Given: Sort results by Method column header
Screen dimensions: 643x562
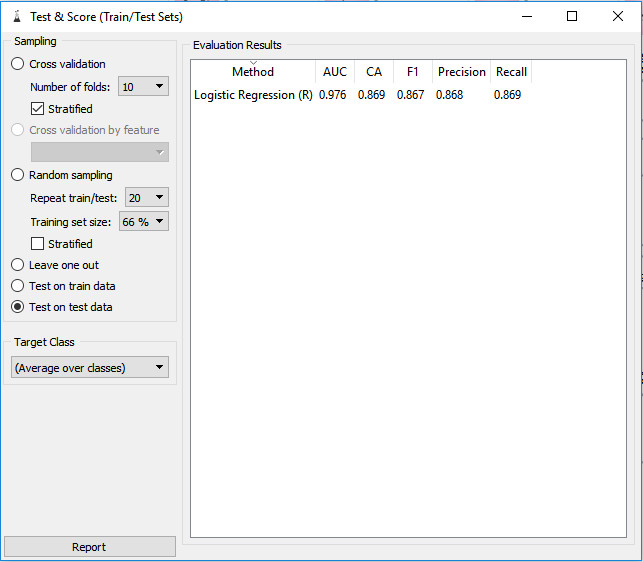Looking at the screenshot, I should (253, 72).
